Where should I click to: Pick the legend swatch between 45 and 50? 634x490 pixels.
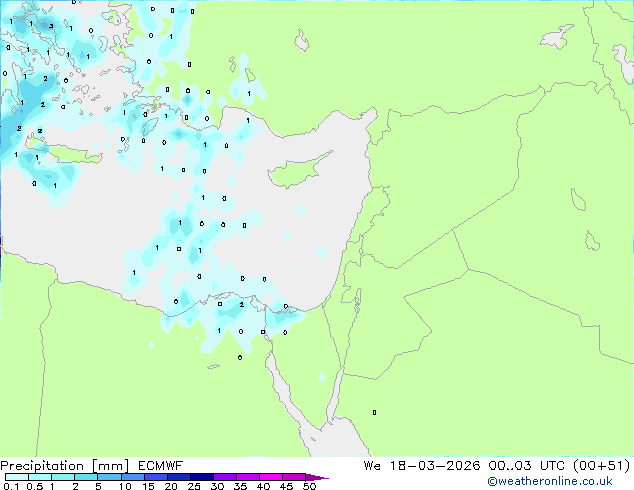click(x=294, y=477)
